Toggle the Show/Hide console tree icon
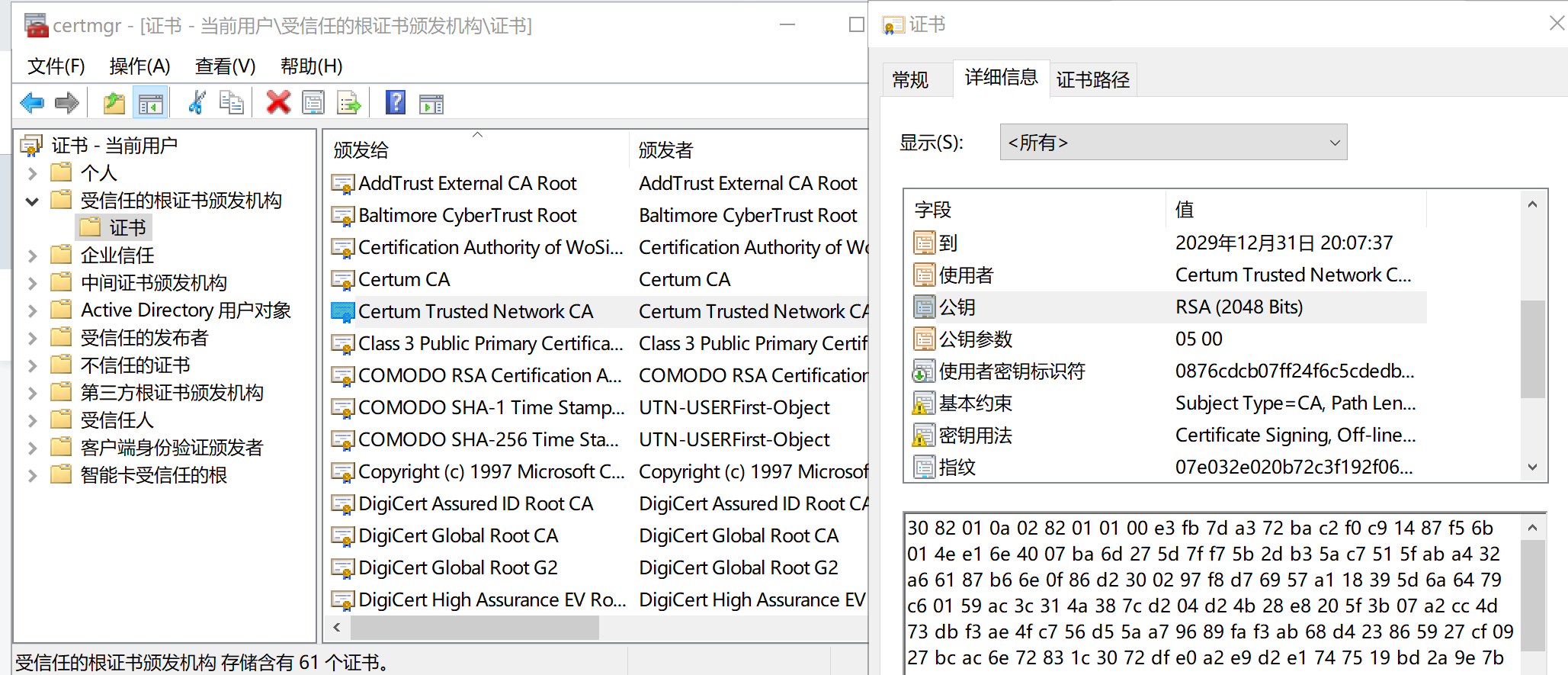This screenshot has width=1568, height=675. [x=150, y=102]
